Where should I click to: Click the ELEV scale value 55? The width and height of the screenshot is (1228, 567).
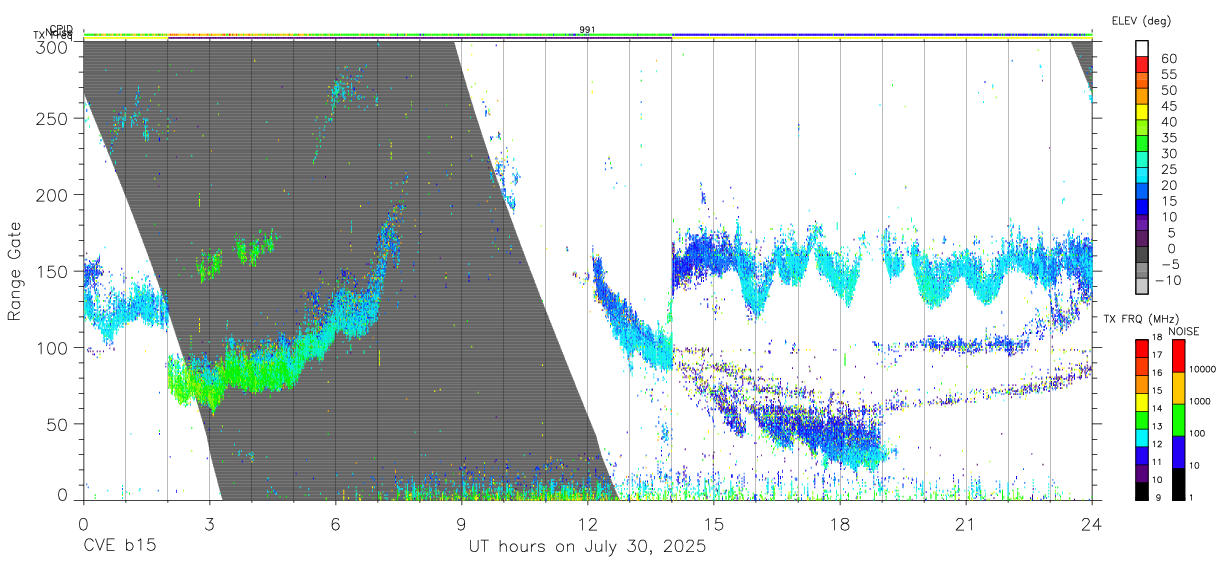tap(1168, 75)
